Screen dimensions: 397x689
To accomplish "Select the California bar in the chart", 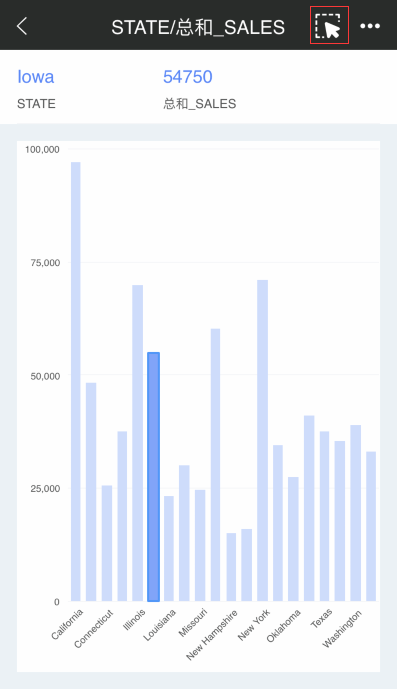I will pyautogui.click(x=76, y=381).
